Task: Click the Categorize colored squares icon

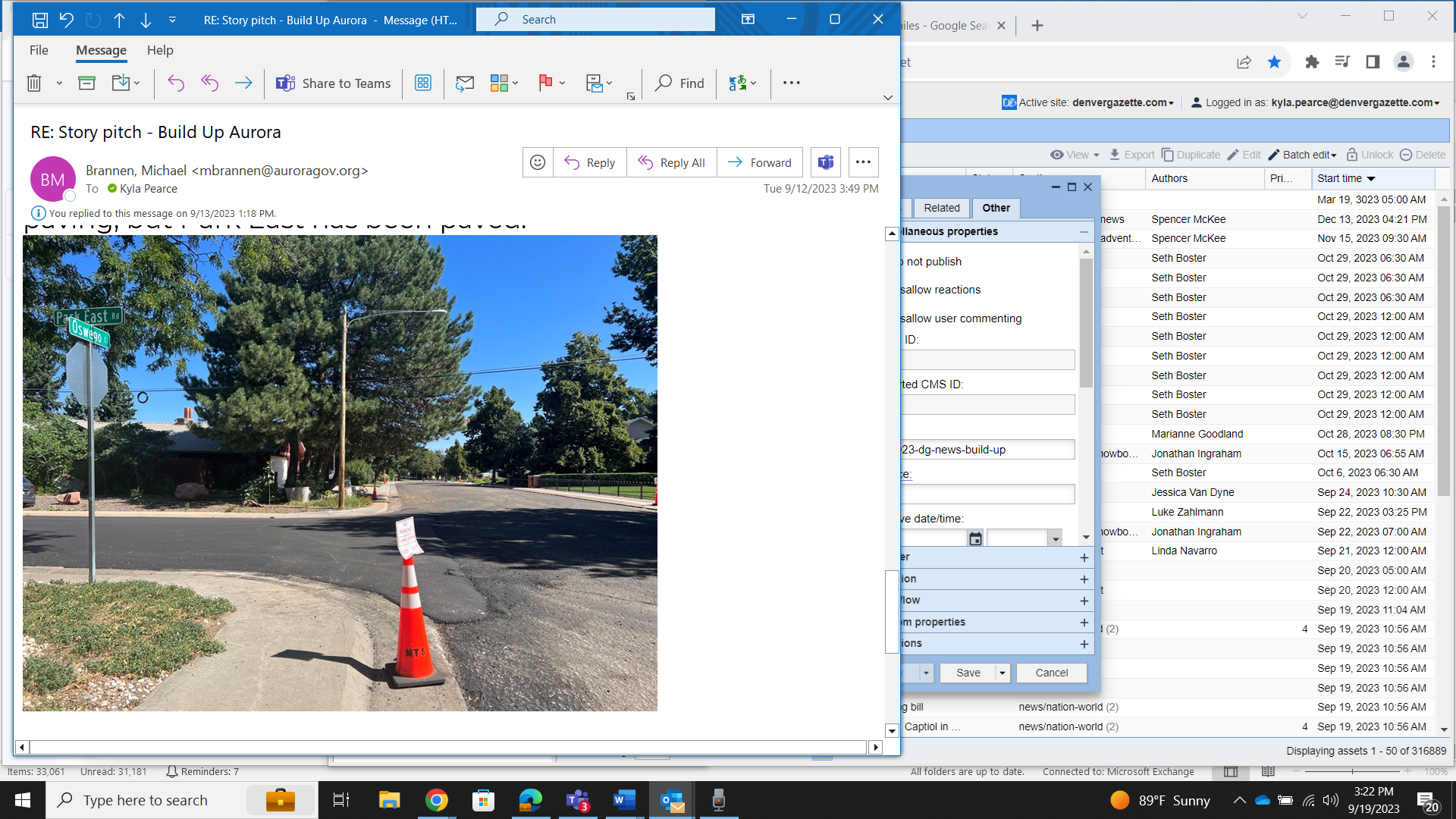Action: (499, 83)
